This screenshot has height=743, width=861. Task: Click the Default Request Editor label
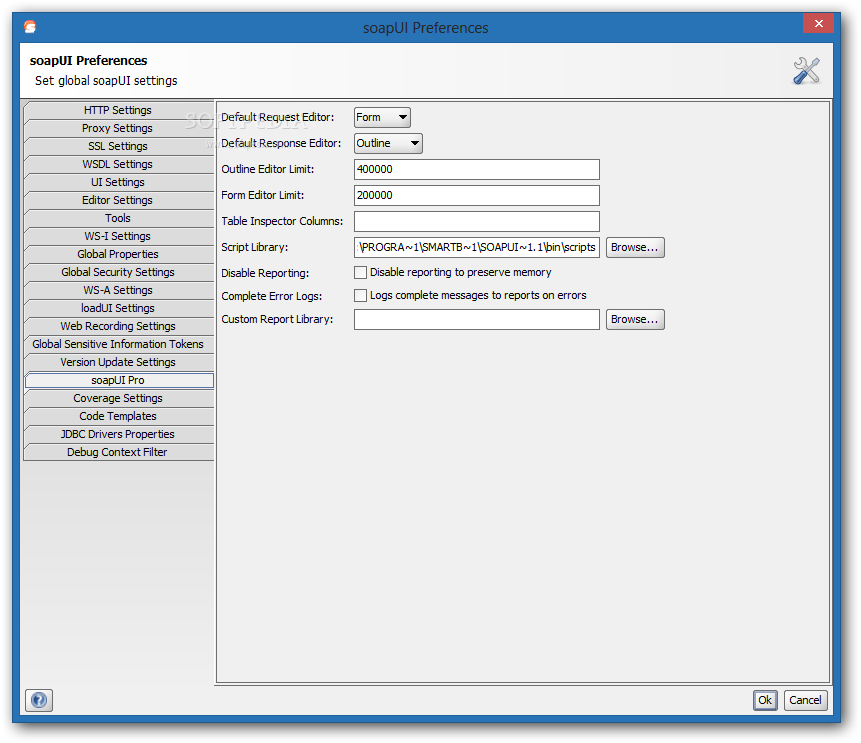click(278, 118)
